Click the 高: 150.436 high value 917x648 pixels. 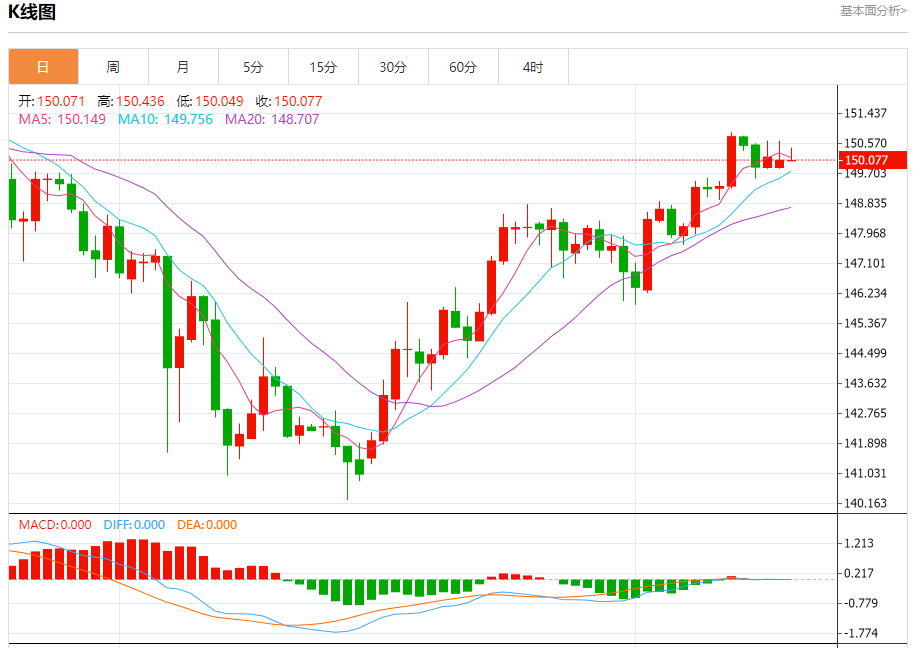click(x=131, y=101)
